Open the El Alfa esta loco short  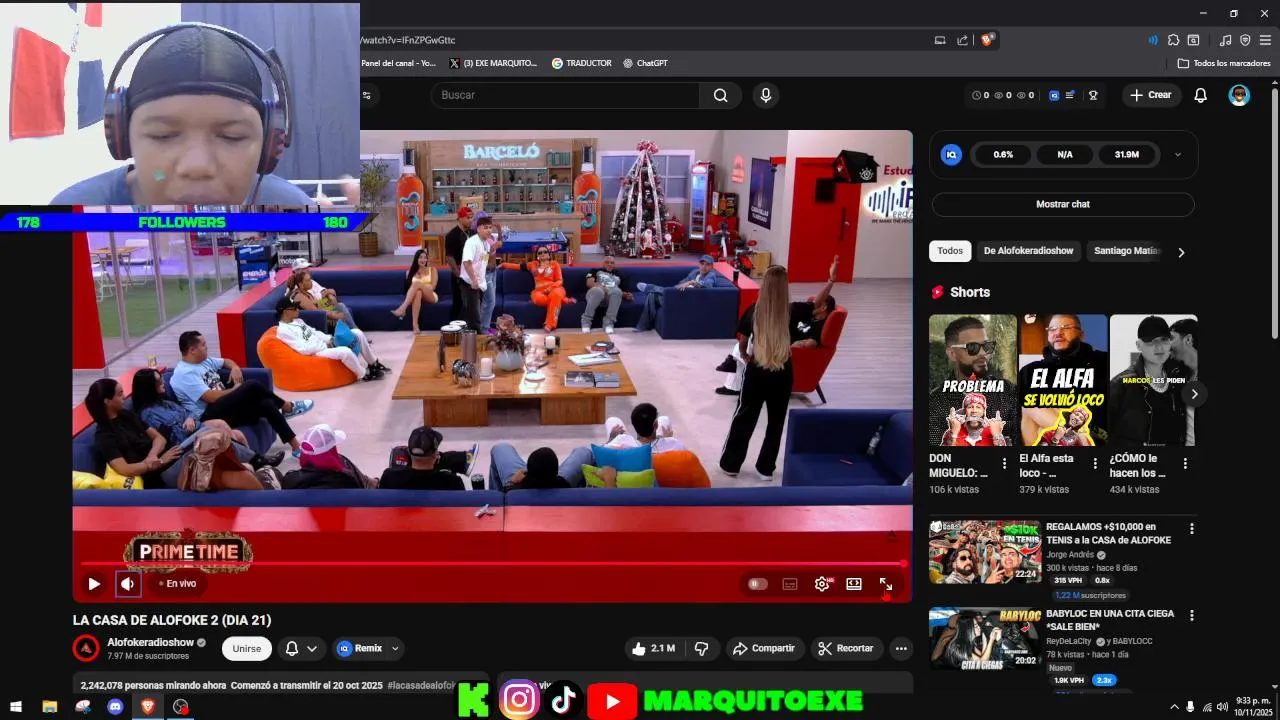1063,380
